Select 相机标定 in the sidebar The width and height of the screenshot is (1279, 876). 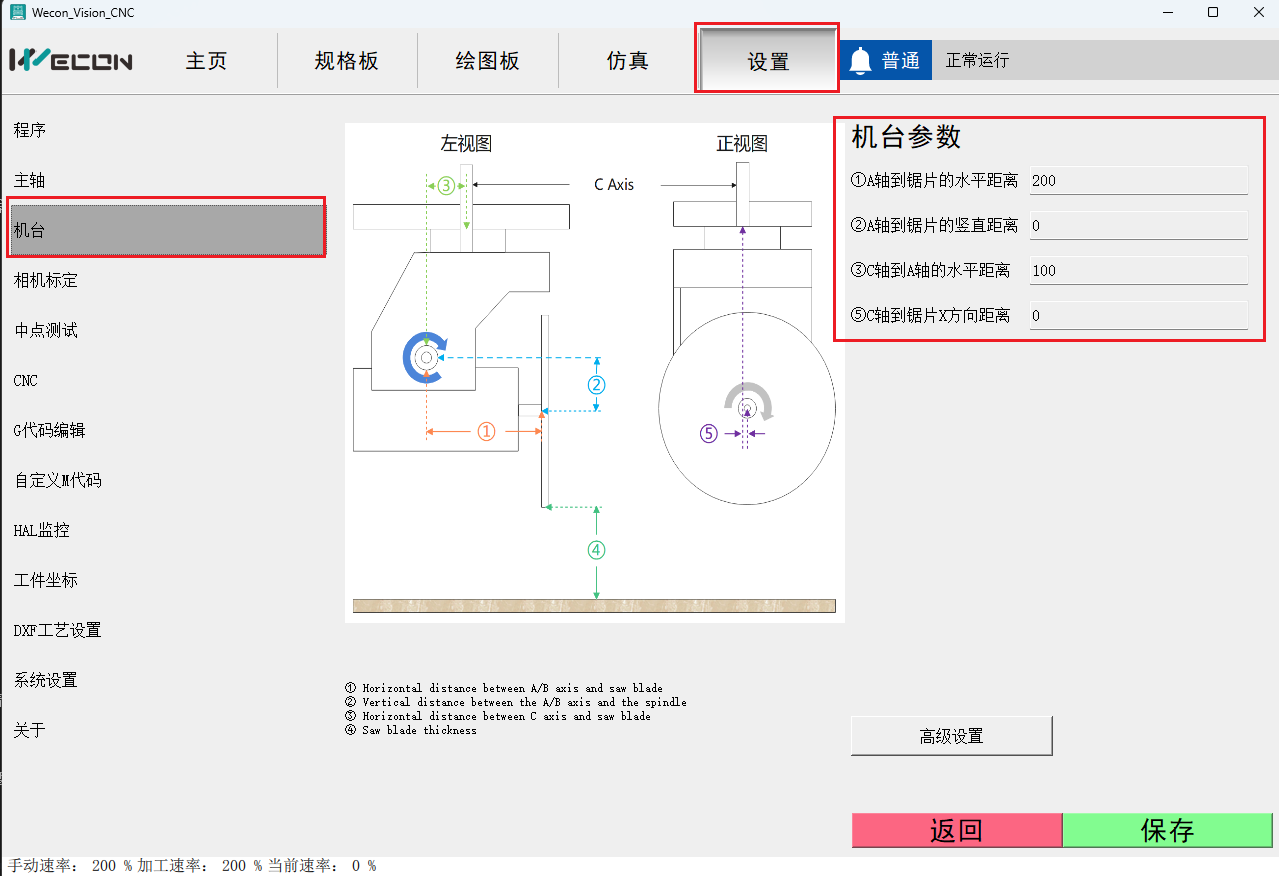[46, 280]
